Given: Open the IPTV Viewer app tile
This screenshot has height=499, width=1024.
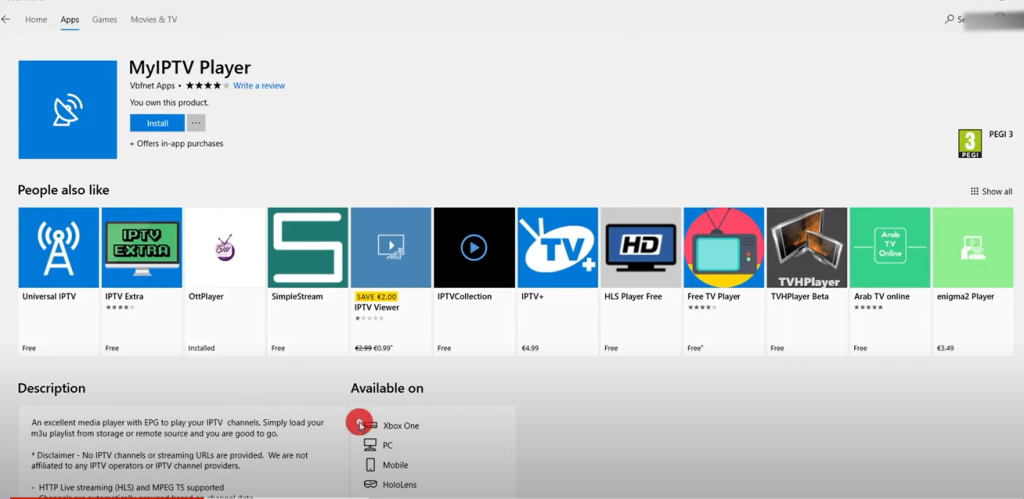Looking at the screenshot, I should [x=391, y=282].
